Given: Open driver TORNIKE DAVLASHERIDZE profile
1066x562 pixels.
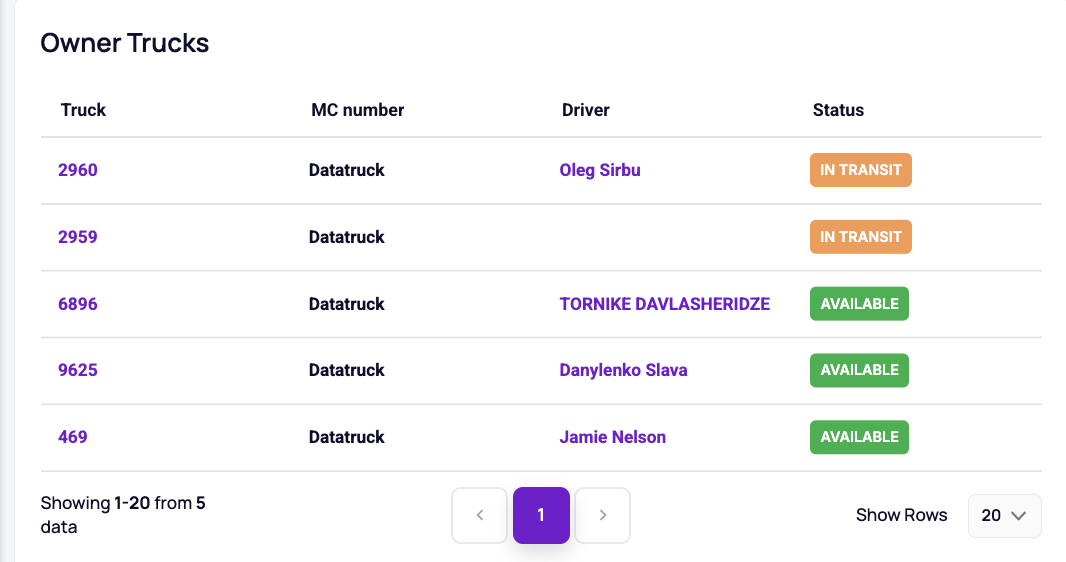Looking at the screenshot, I should click(665, 304).
